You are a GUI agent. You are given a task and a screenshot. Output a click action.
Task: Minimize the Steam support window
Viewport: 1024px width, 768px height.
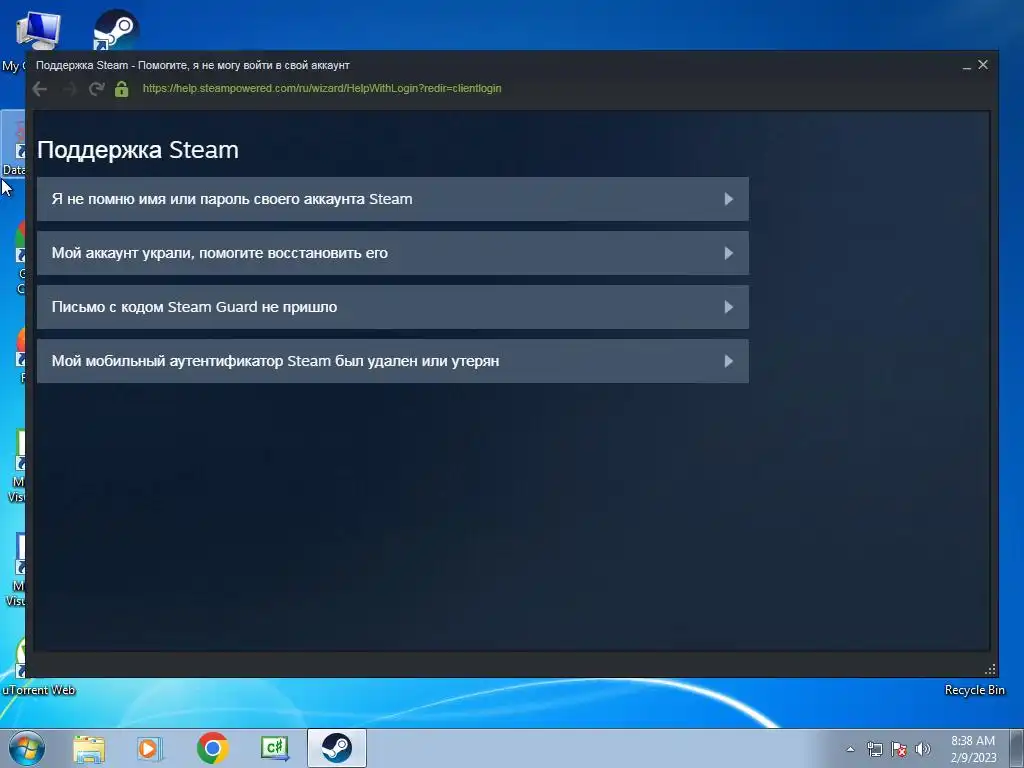point(967,65)
